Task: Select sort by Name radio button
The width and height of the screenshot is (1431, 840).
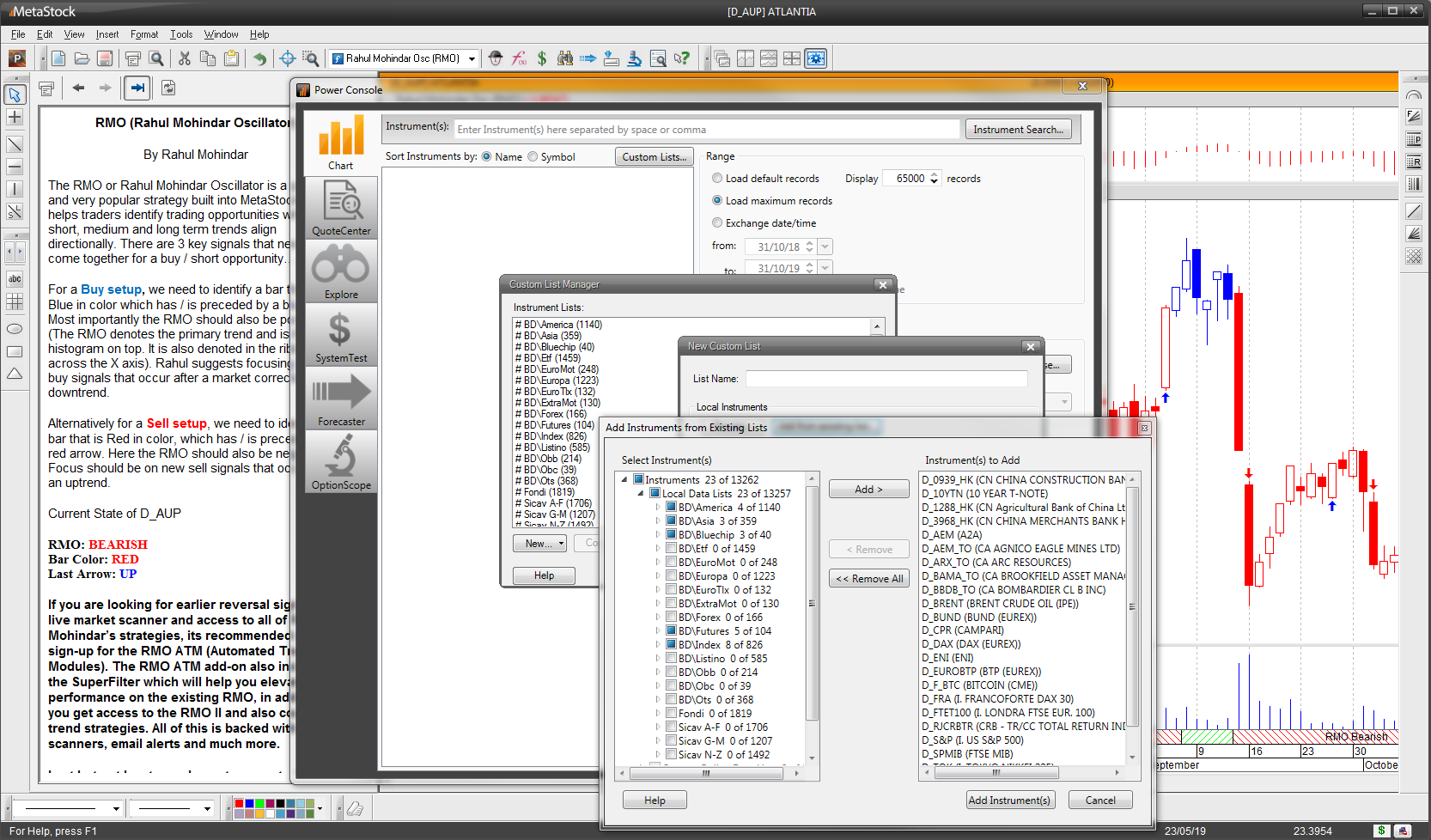Action: (x=487, y=156)
